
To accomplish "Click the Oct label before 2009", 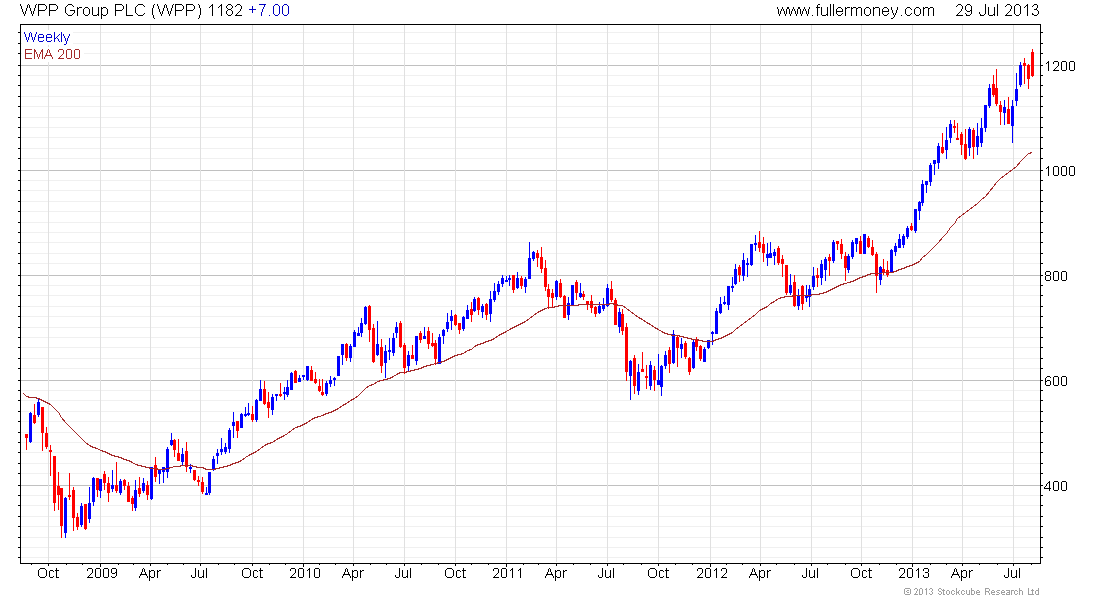I will point(48,573).
